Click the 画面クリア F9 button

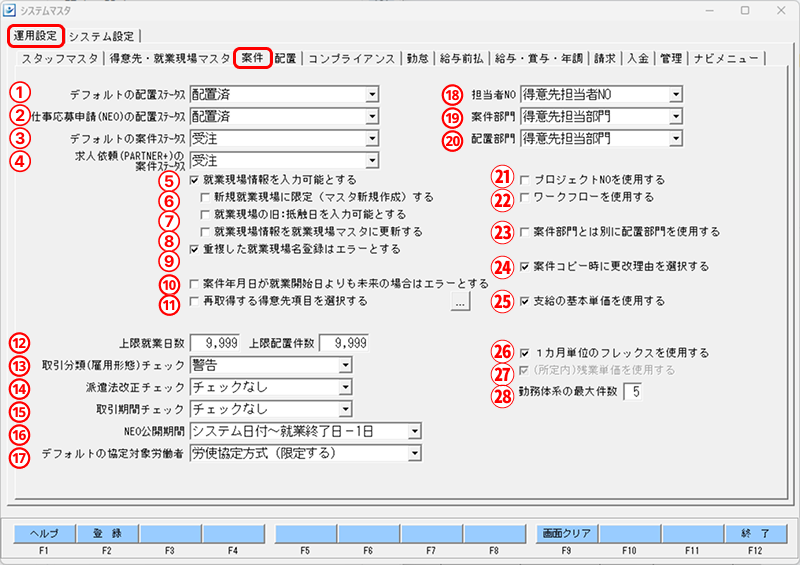coord(567,533)
